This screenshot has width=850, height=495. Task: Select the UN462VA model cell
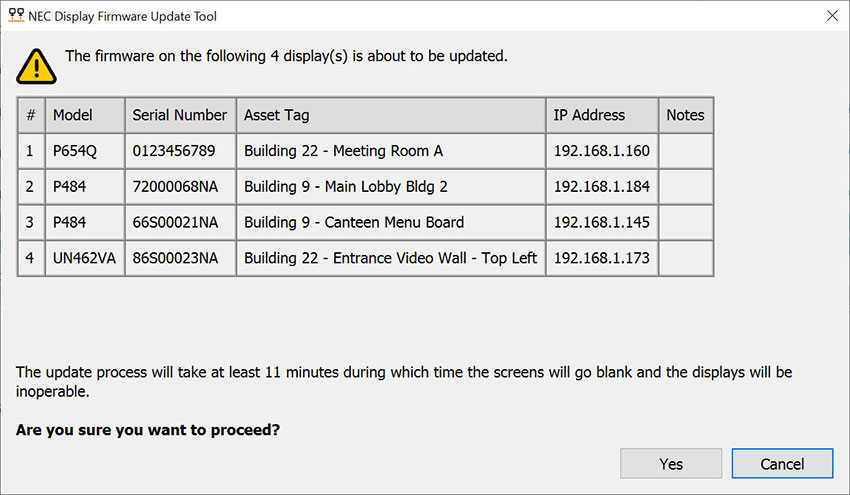(85, 258)
